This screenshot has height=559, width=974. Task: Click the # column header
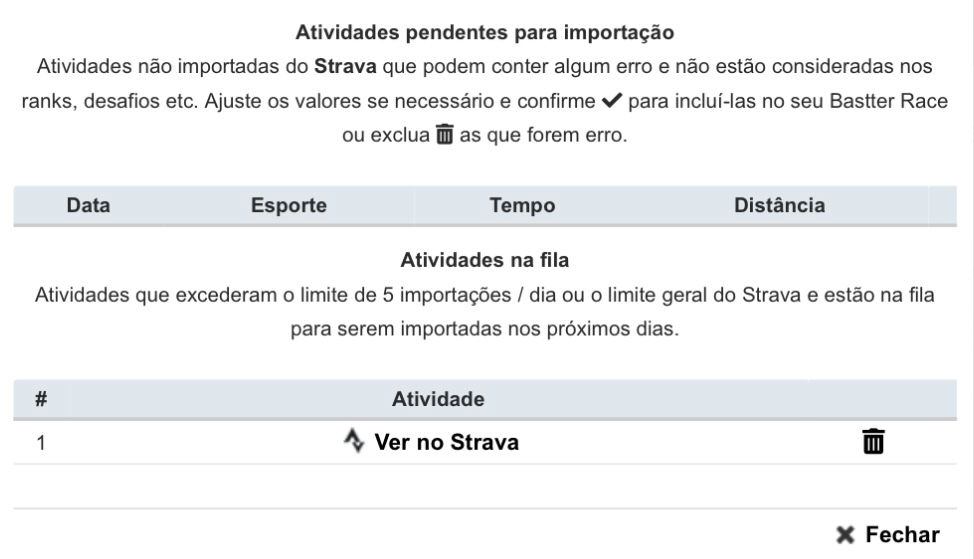(x=41, y=399)
